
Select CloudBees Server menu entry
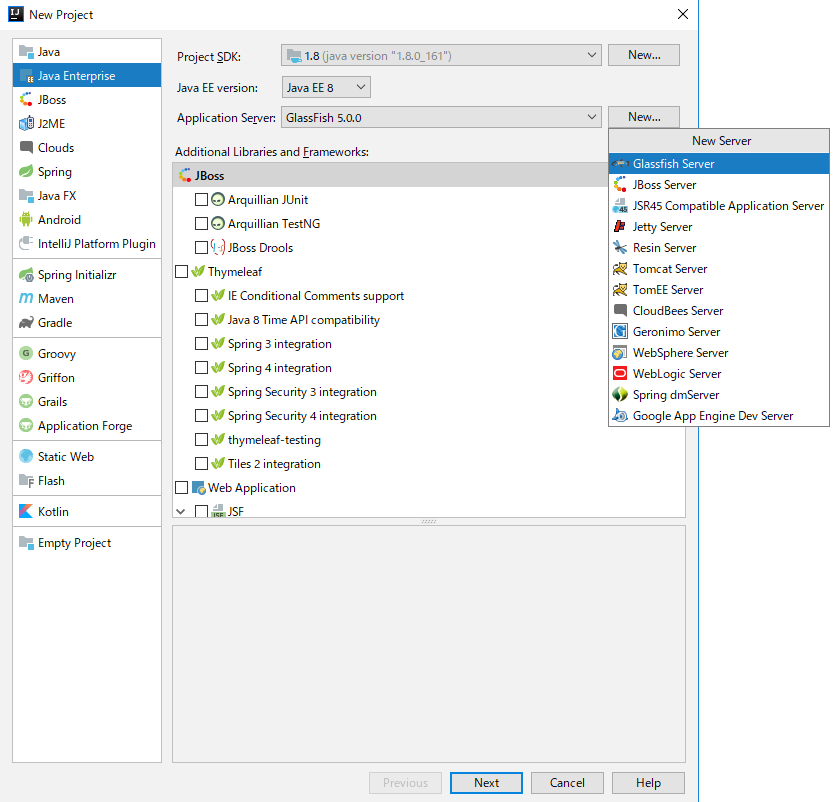[719, 311]
